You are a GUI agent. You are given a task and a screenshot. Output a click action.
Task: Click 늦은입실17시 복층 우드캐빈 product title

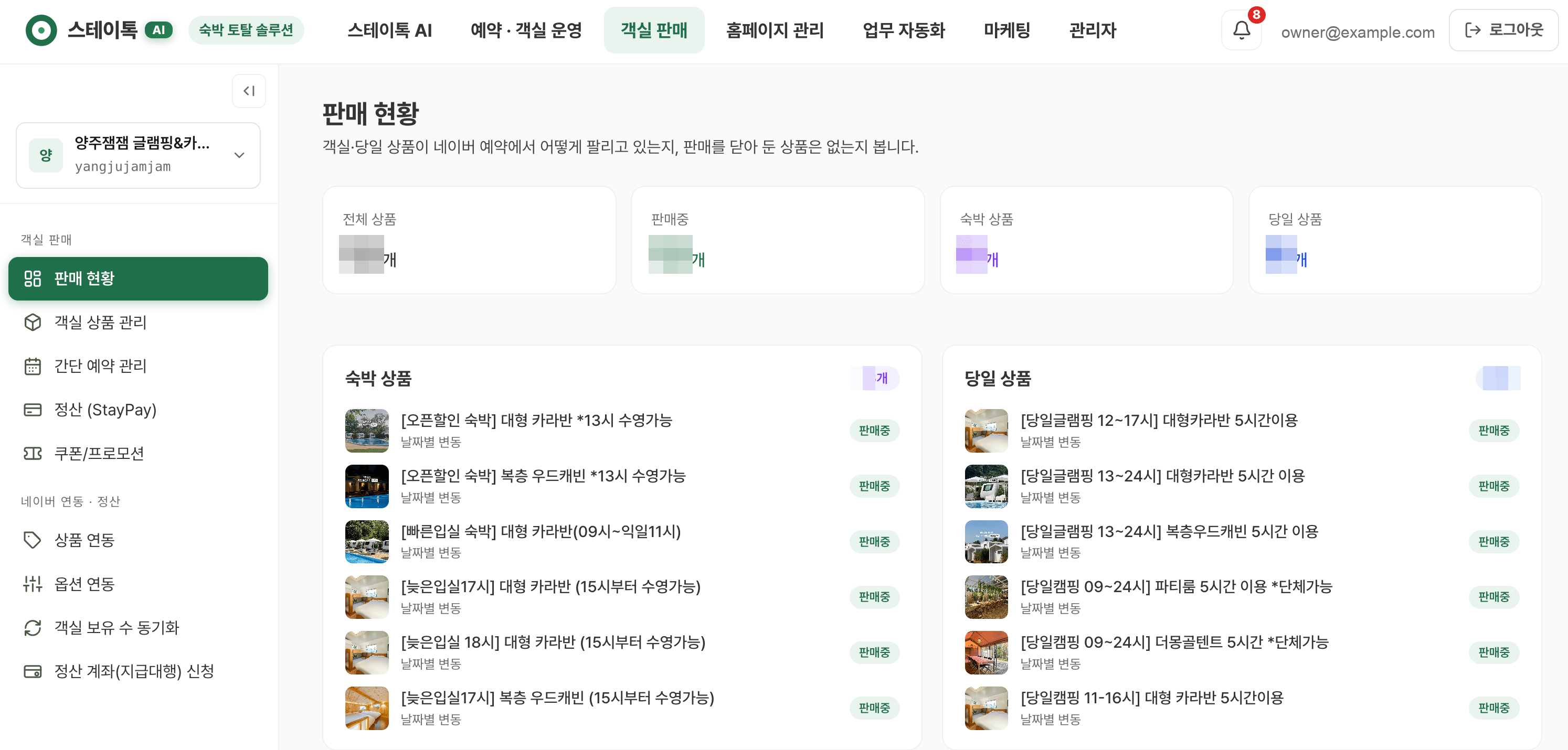click(558, 698)
